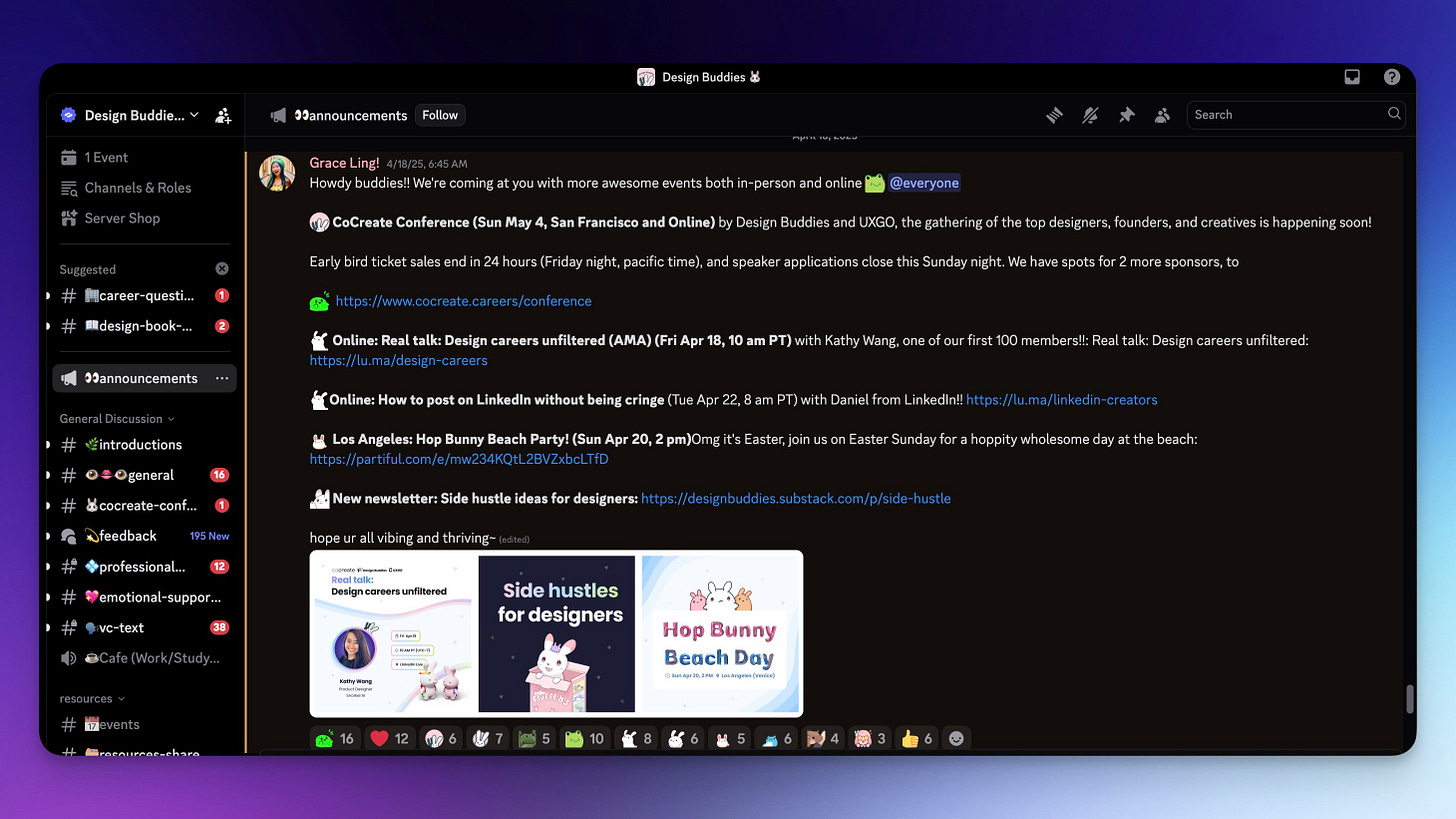
Task: Toggle the brown animal reaction with 4
Action: (x=823, y=739)
